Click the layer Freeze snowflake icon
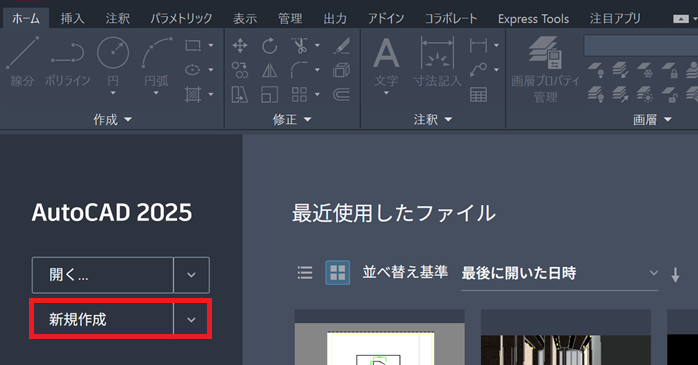 (x=645, y=70)
